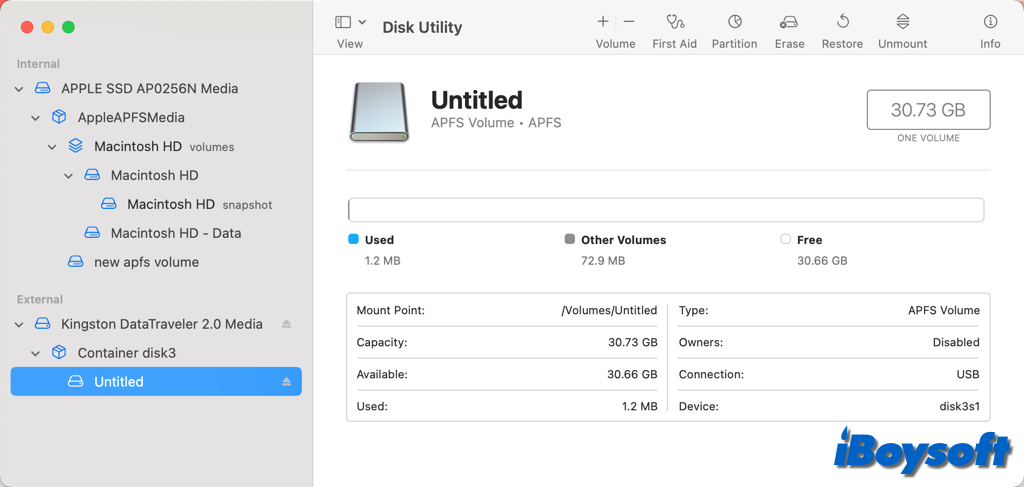Click the gray Other Volumes swatch
1024x487 pixels.
(x=569, y=240)
